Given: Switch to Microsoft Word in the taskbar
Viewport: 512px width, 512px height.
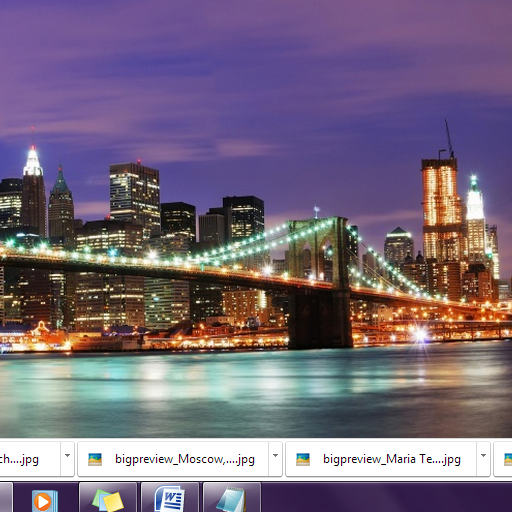Looking at the screenshot, I should tap(170, 497).
